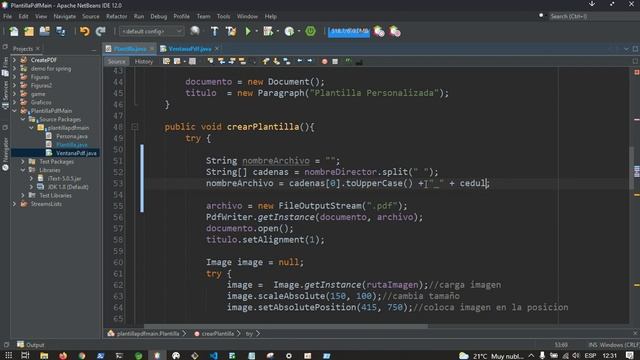Viewport: 640px width, 360px height.
Task: Click the red record macro icon in editor toolbar
Action: click(x=324, y=62)
